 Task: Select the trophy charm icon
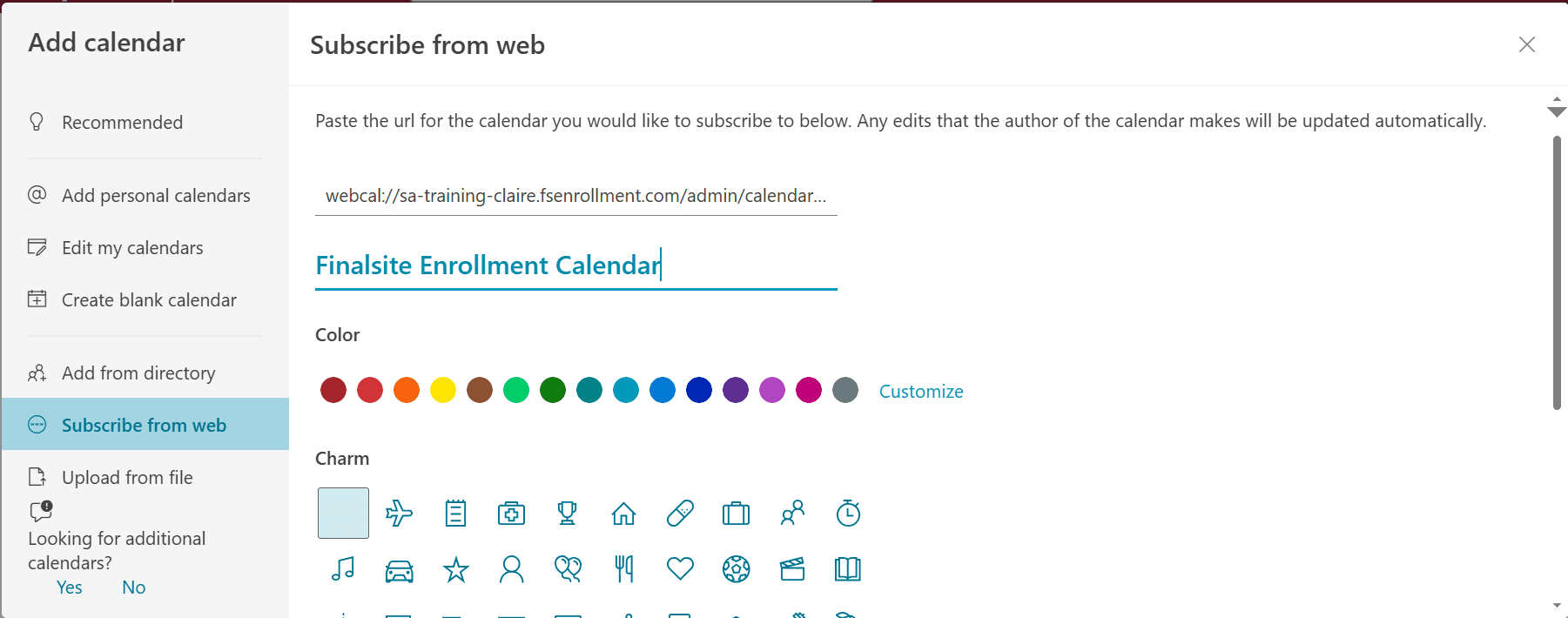(567, 514)
